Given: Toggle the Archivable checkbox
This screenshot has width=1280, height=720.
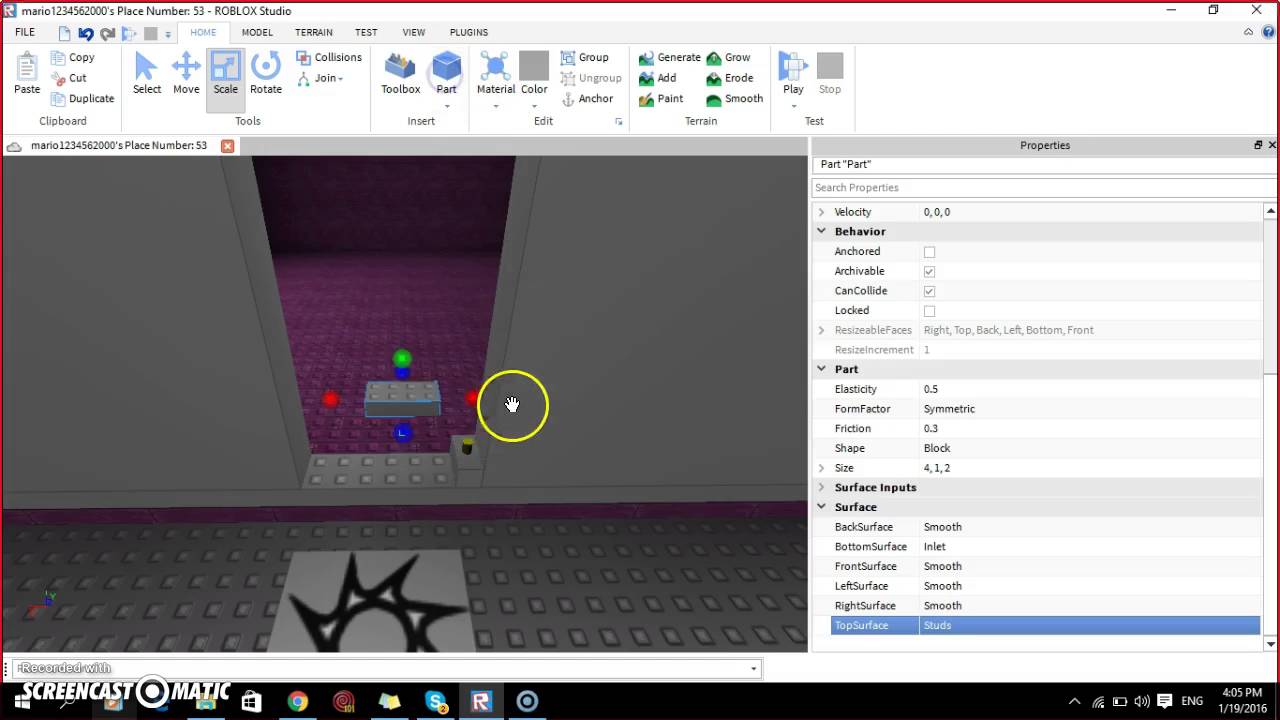Looking at the screenshot, I should point(929,272).
